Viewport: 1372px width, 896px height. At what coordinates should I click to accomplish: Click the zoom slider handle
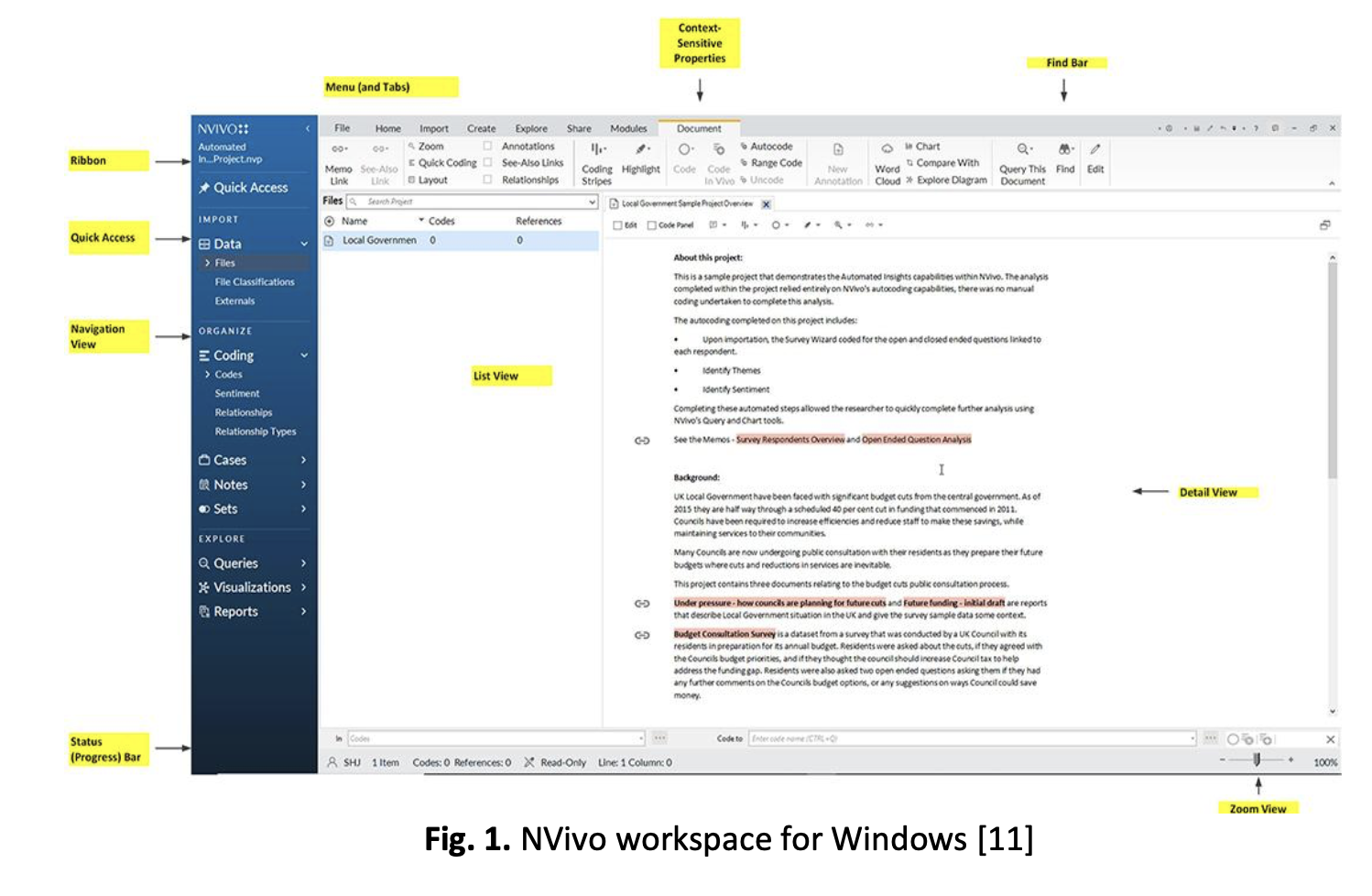coord(1257,759)
